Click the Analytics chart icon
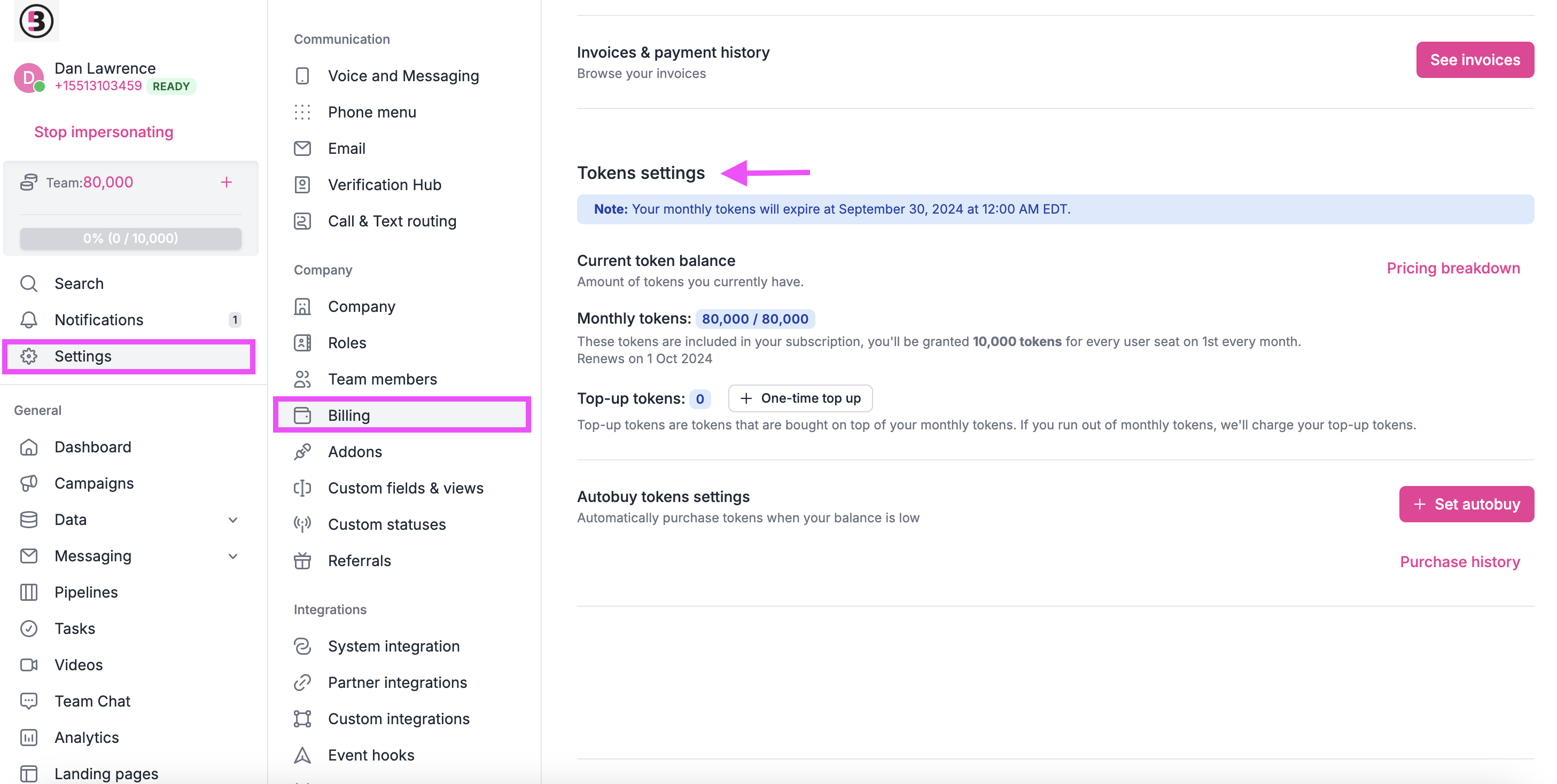 [29, 737]
